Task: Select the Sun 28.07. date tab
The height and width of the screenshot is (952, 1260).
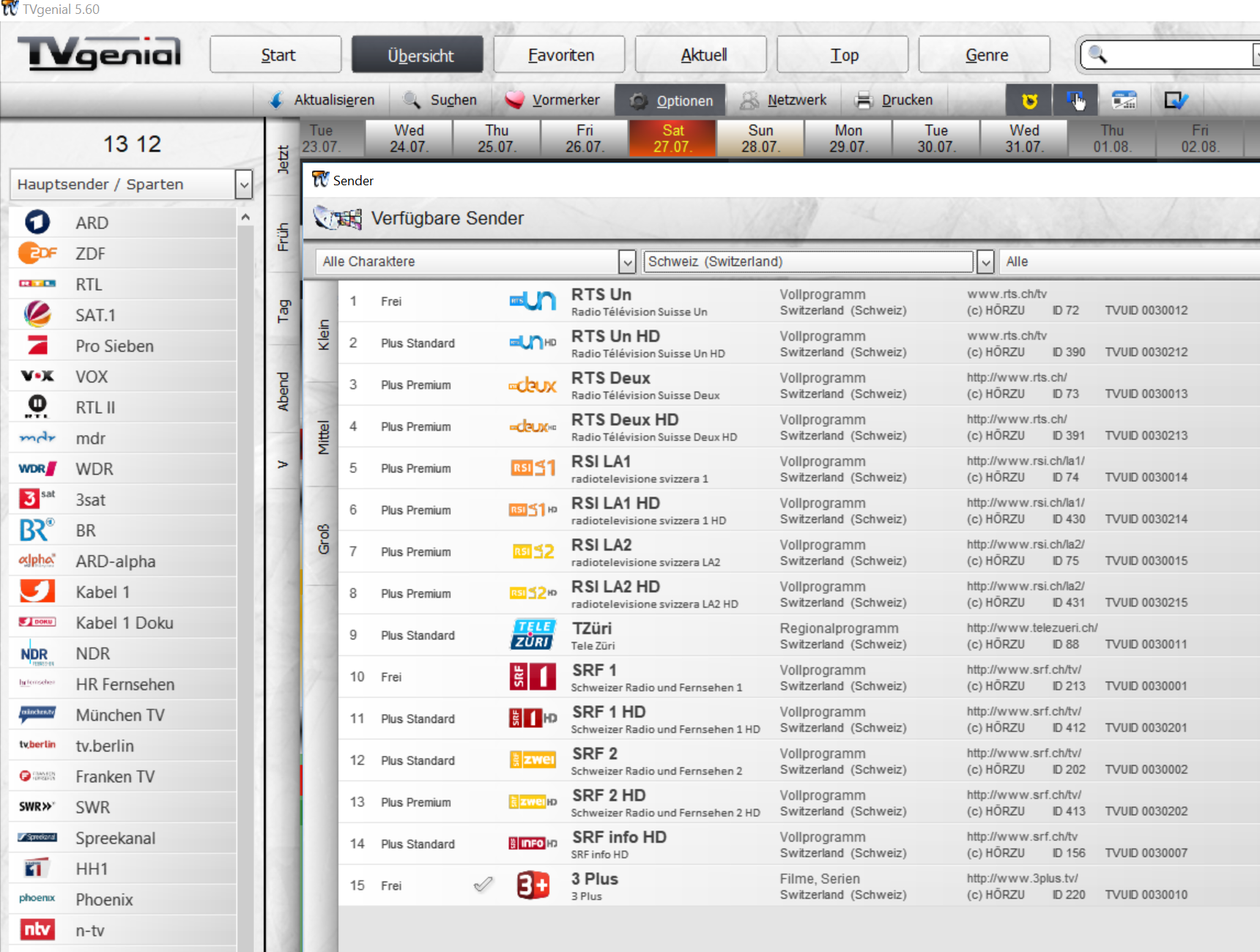Action: click(760, 138)
